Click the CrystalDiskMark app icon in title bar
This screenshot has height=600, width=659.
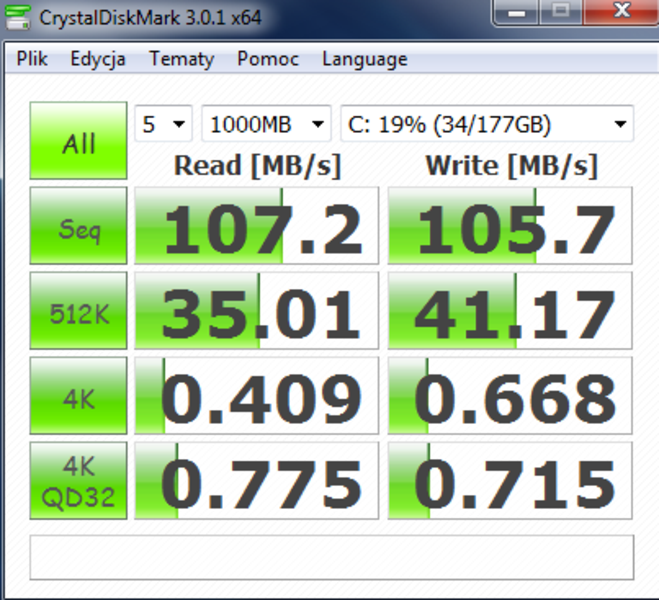18,17
